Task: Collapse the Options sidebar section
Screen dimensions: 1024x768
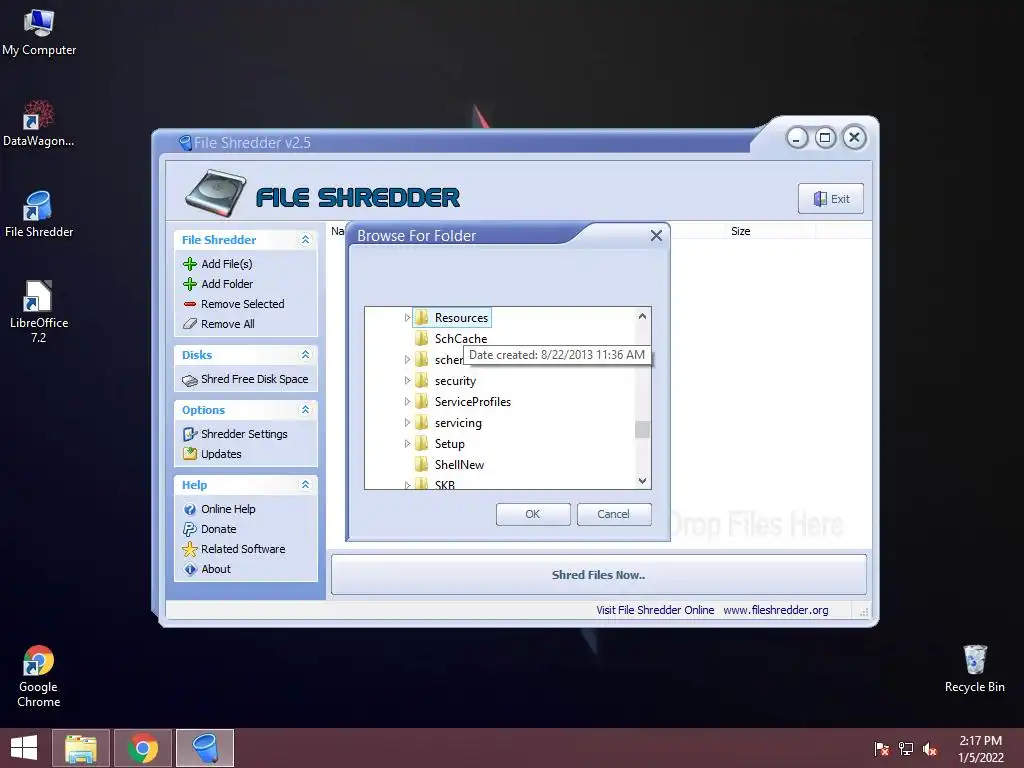Action: [x=305, y=409]
